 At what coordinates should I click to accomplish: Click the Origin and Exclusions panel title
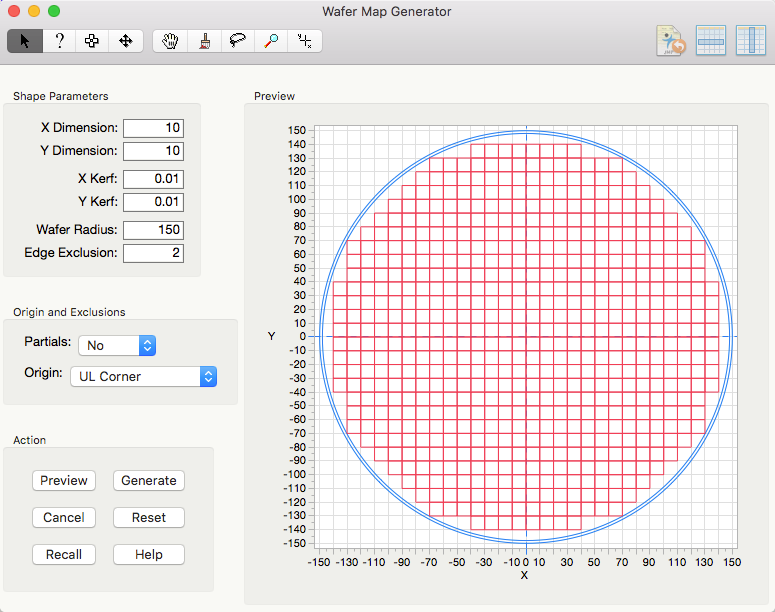tap(69, 312)
